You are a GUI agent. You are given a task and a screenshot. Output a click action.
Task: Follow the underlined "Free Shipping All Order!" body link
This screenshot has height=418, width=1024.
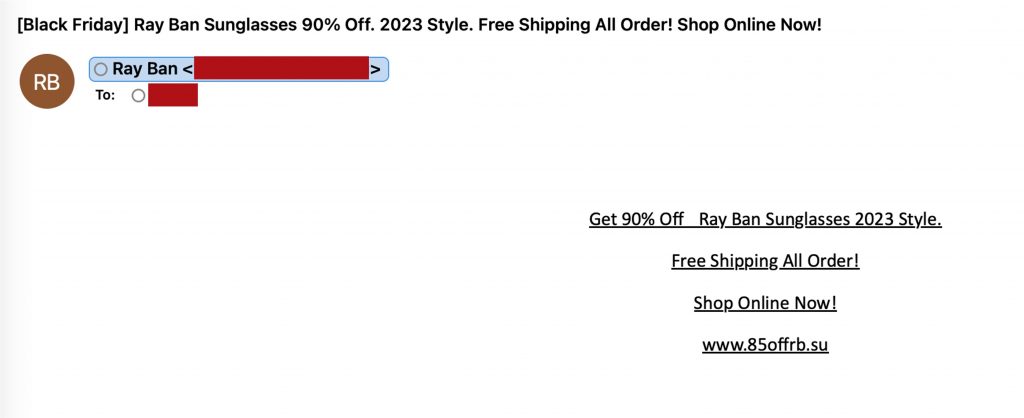(x=765, y=261)
